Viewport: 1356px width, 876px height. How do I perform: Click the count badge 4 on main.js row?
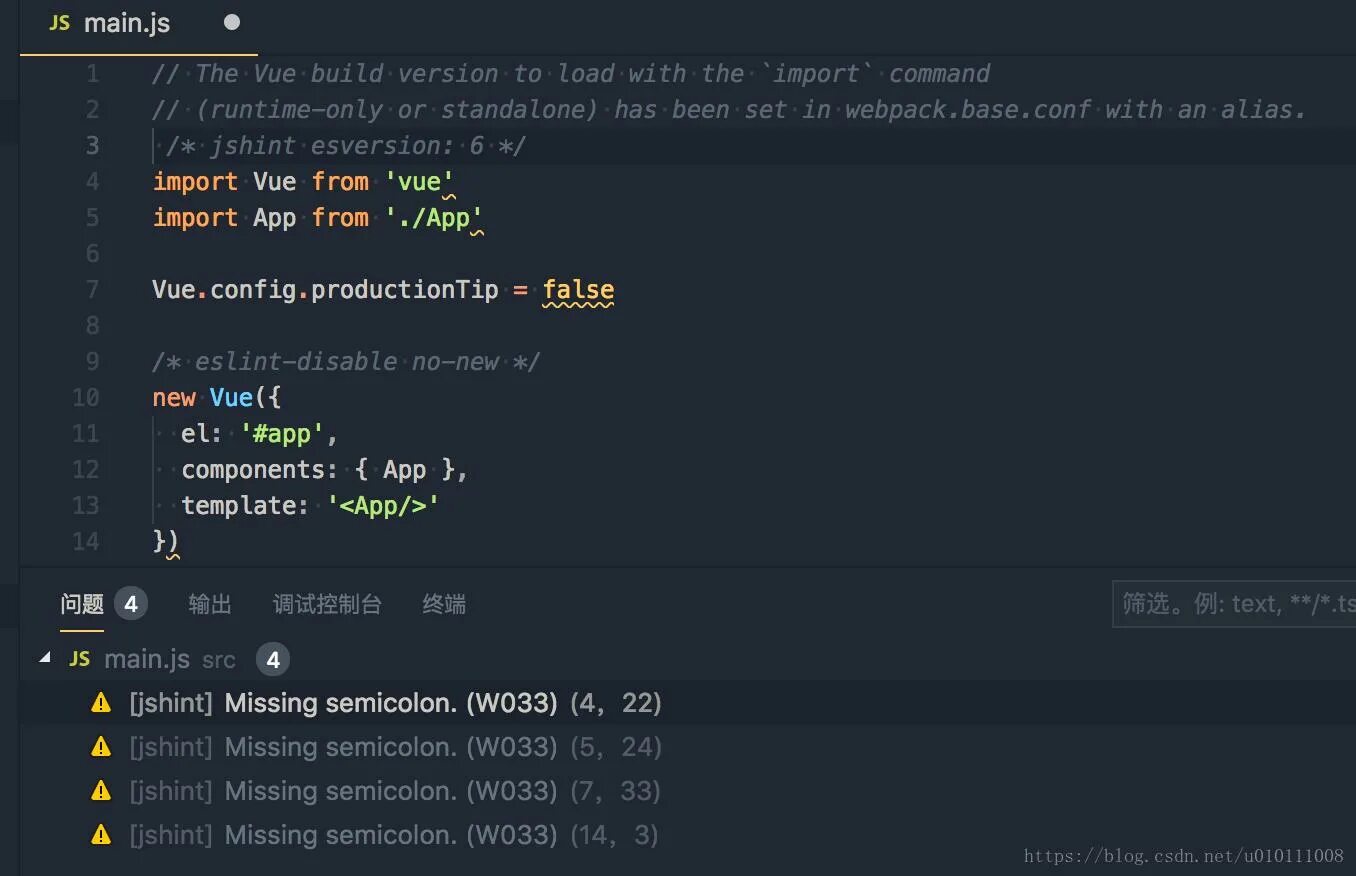[273, 659]
